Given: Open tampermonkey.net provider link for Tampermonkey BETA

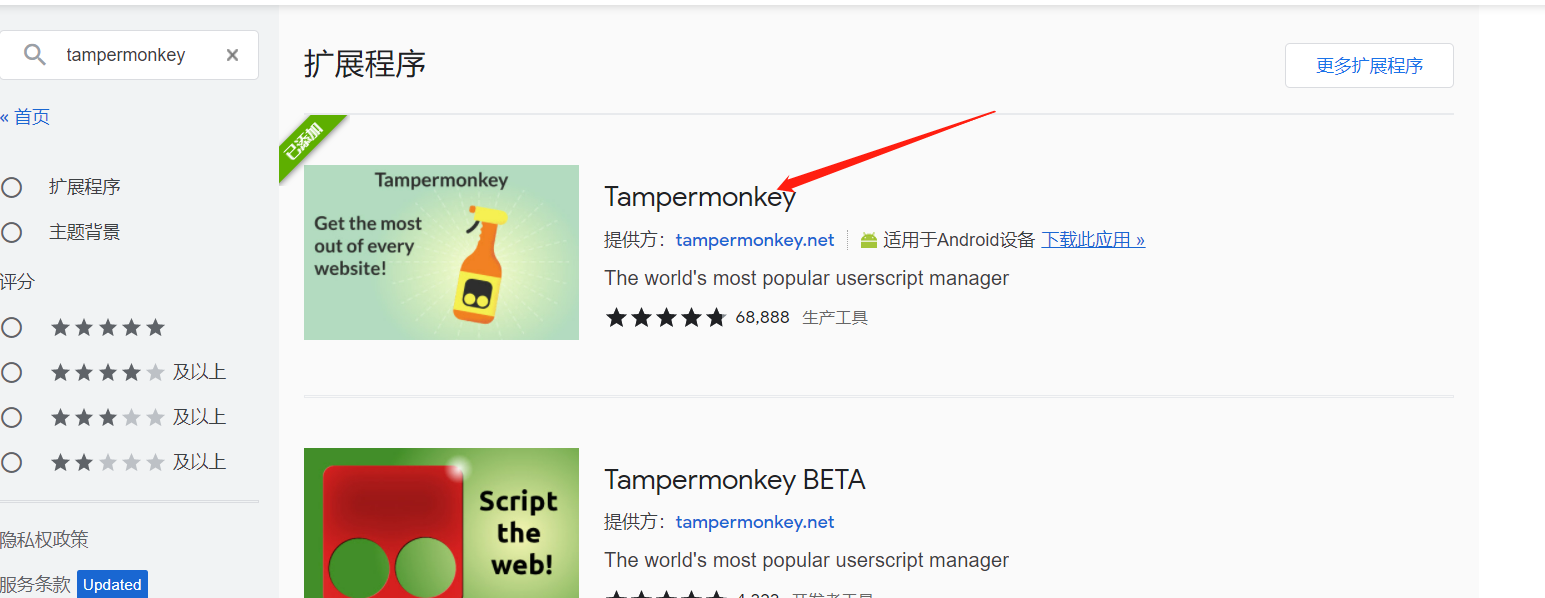Looking at the screenshot, I should pos(755,522).
